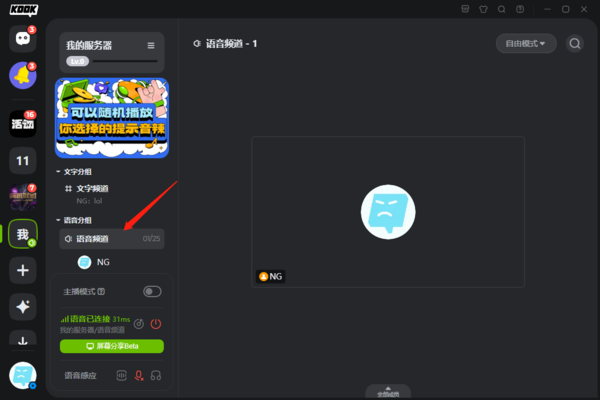Screen dimensions: 600x400
Task: Click 我的服务器/语音频道 path text
Action: 92,330
